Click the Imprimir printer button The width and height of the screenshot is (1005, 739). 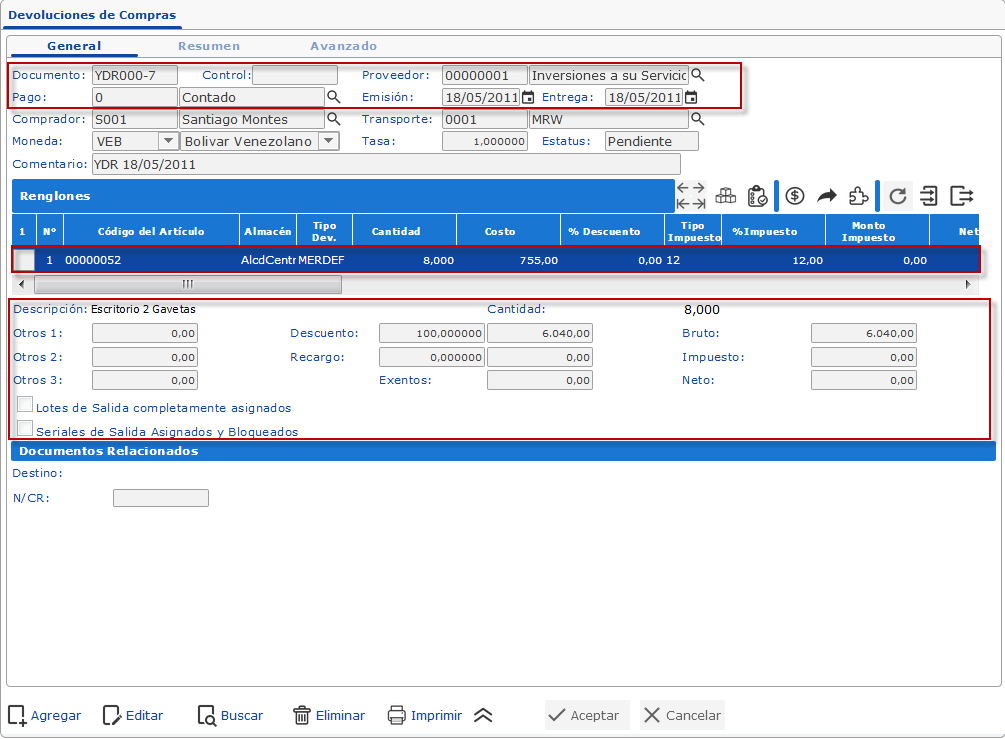tap(424, 715)
